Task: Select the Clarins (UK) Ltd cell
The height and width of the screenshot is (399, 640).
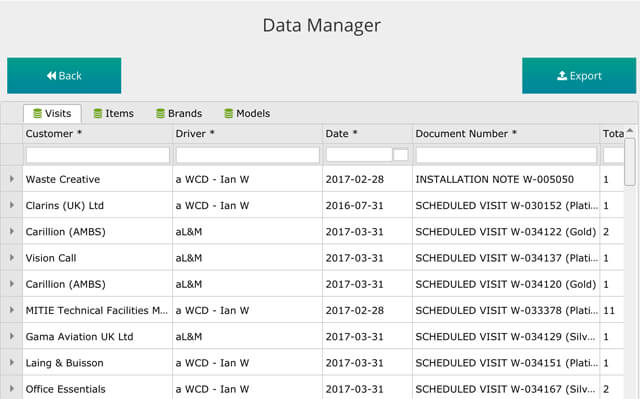Action: pyautogui.click(x=98, y=205)
